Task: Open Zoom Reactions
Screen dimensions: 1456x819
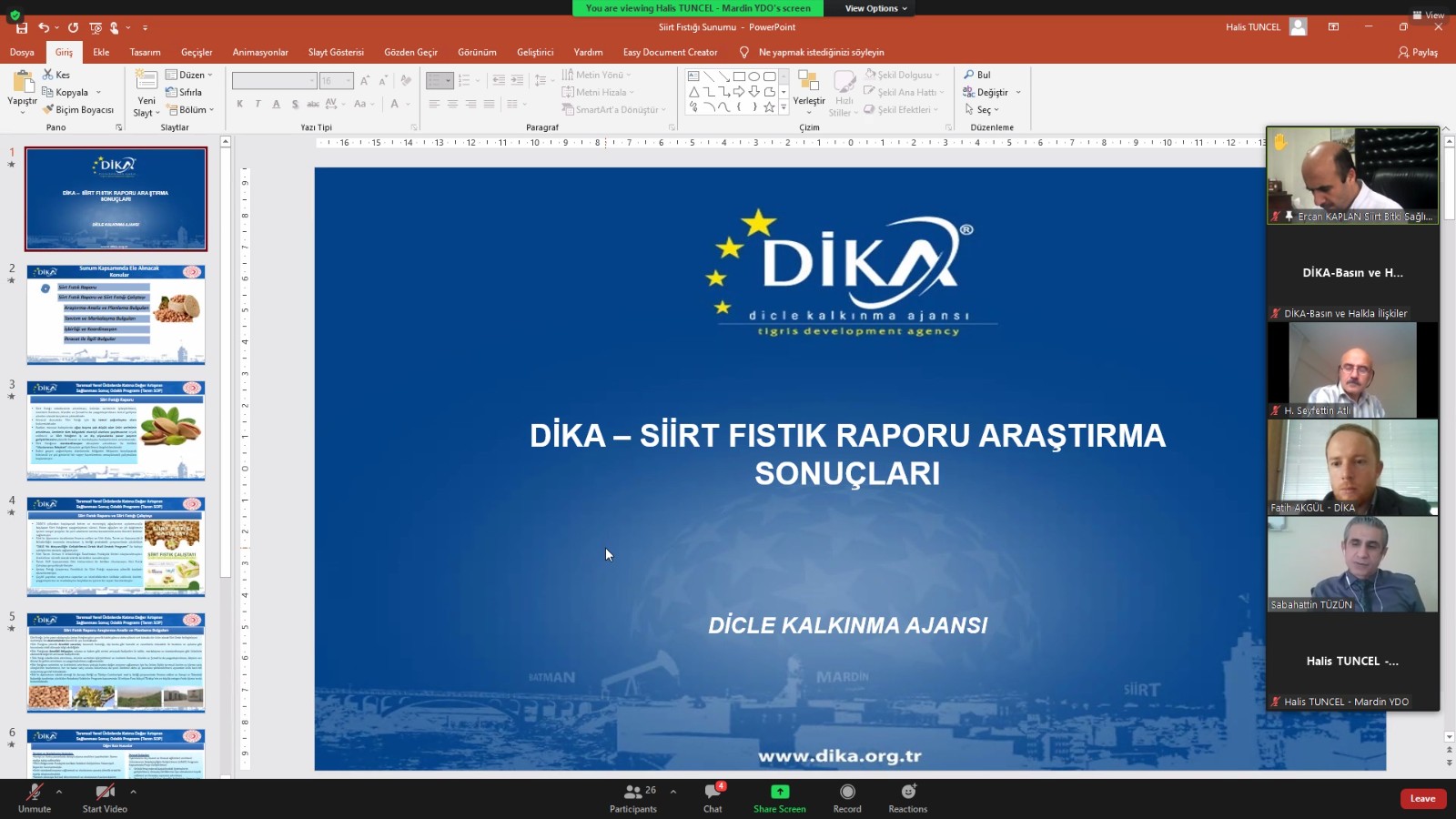Action: coord(908,798)
